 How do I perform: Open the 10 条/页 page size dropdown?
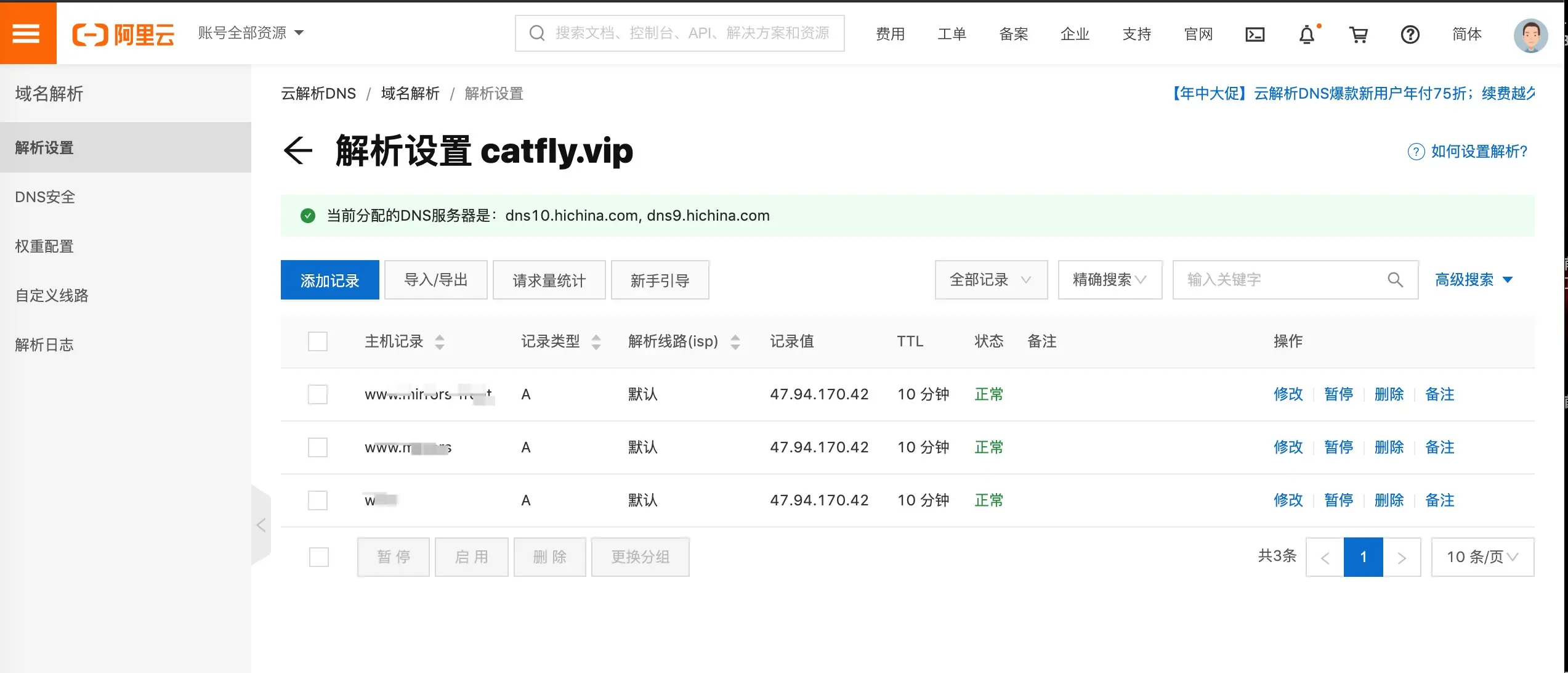pos(1482,557)
